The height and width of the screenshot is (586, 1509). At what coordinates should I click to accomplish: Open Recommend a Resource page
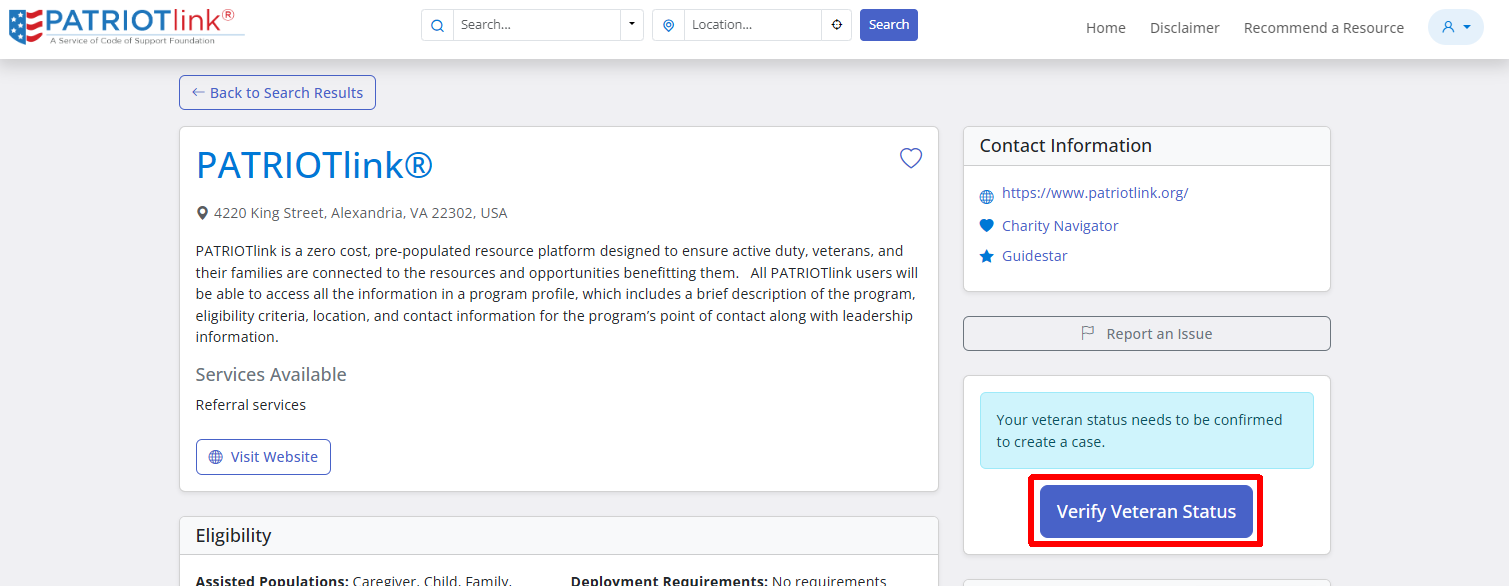[x=1324, y=28]
